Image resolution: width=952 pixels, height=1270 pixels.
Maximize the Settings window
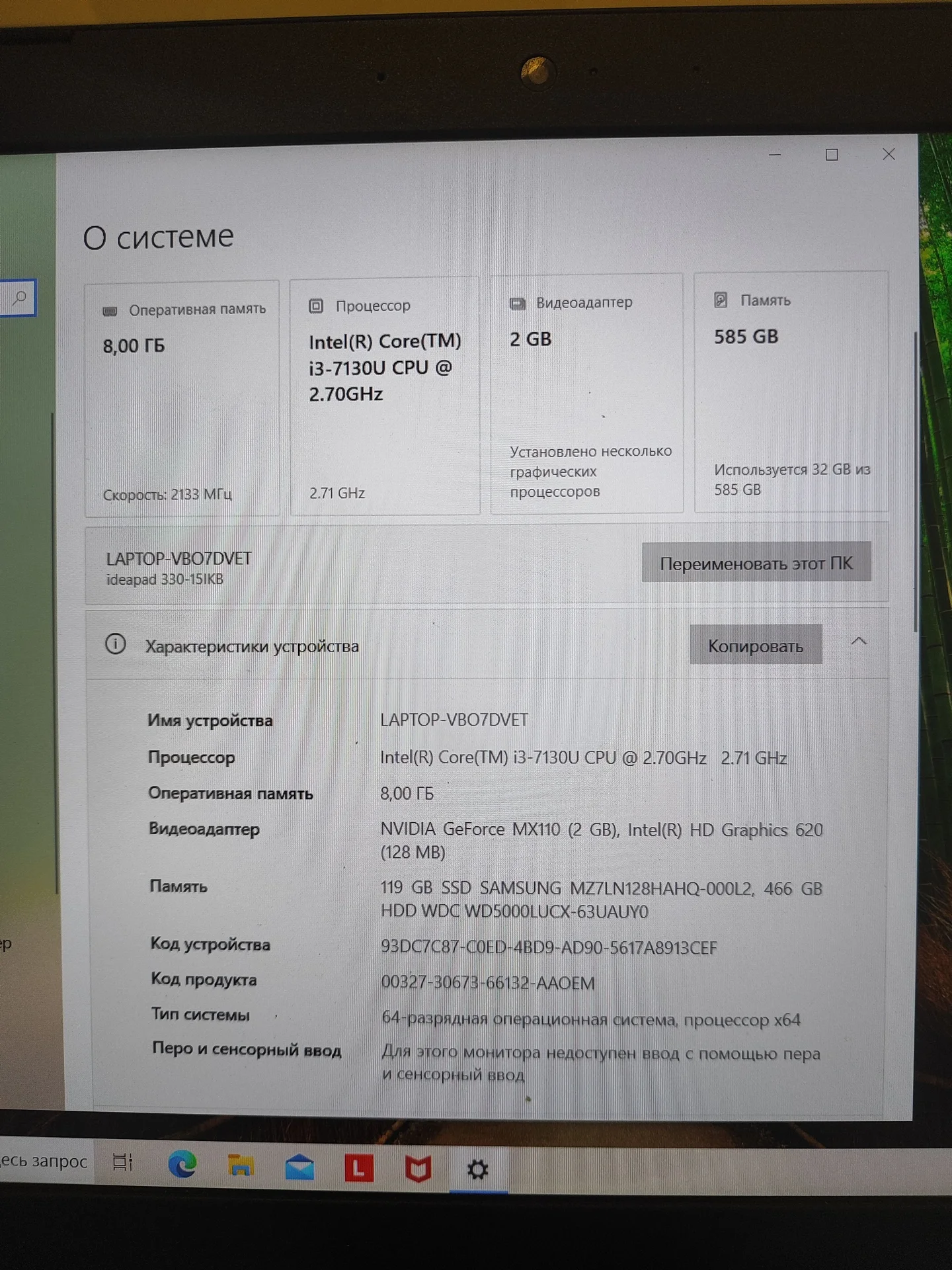(x=832, y=155)
